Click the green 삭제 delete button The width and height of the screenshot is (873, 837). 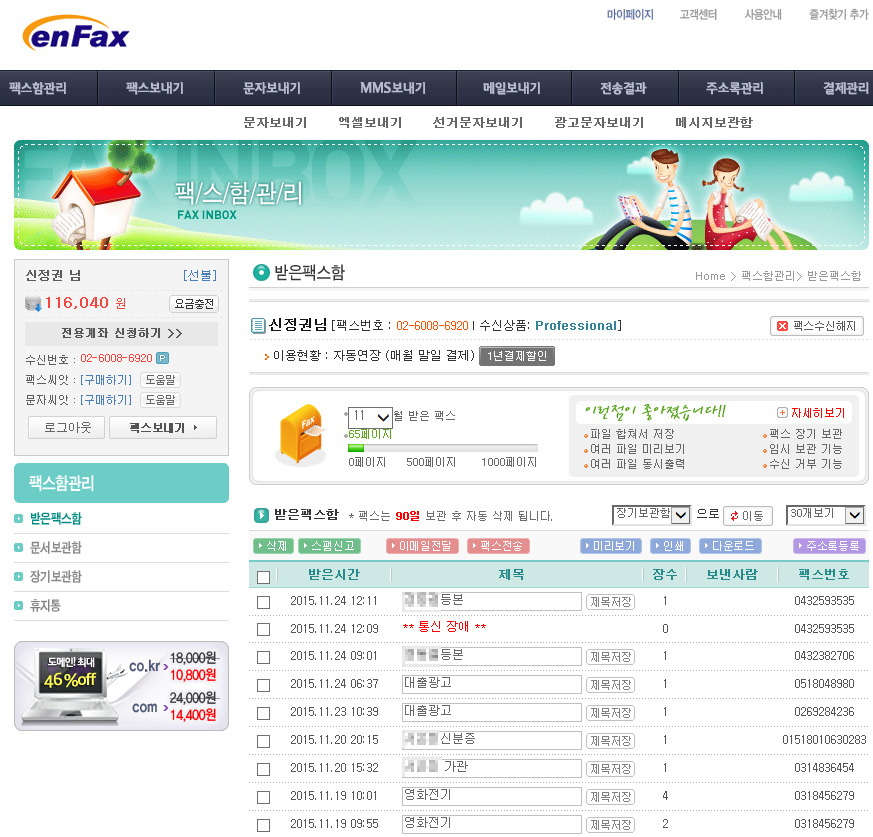coord(273,546)
